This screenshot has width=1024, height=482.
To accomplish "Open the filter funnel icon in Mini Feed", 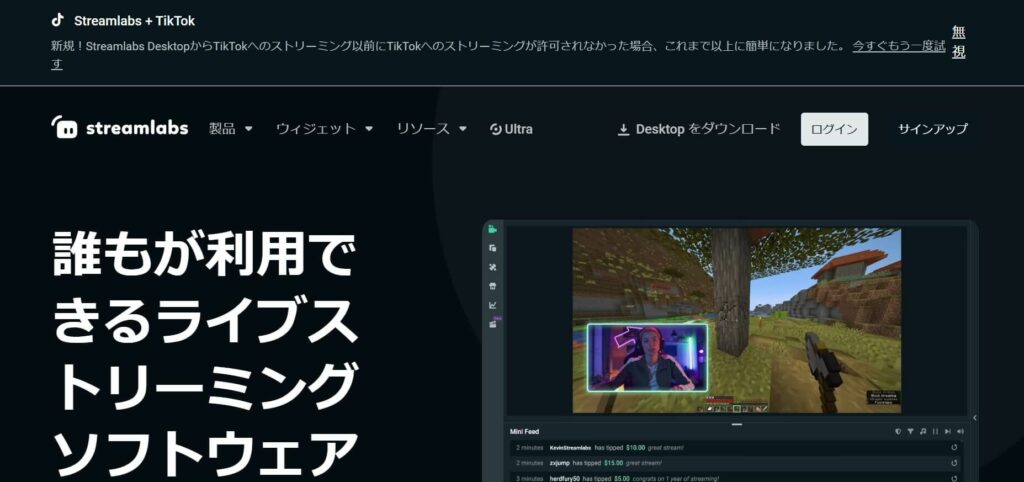I will tap(910, 432).
